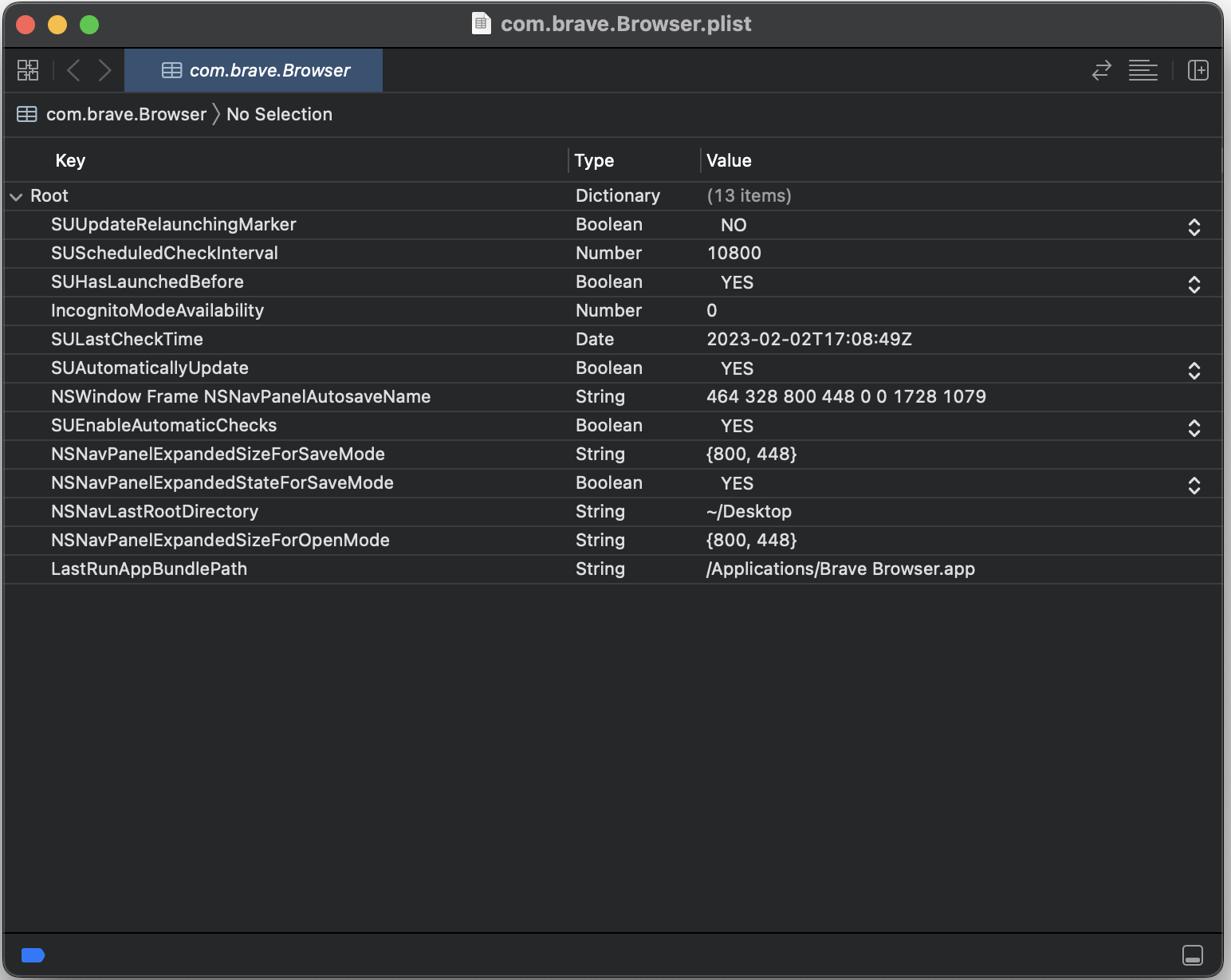Open the SUUpdateRelaunchingMarker boolean value popup
This screenshot has width=1231, height=980.
click(x=1194, y=226)
